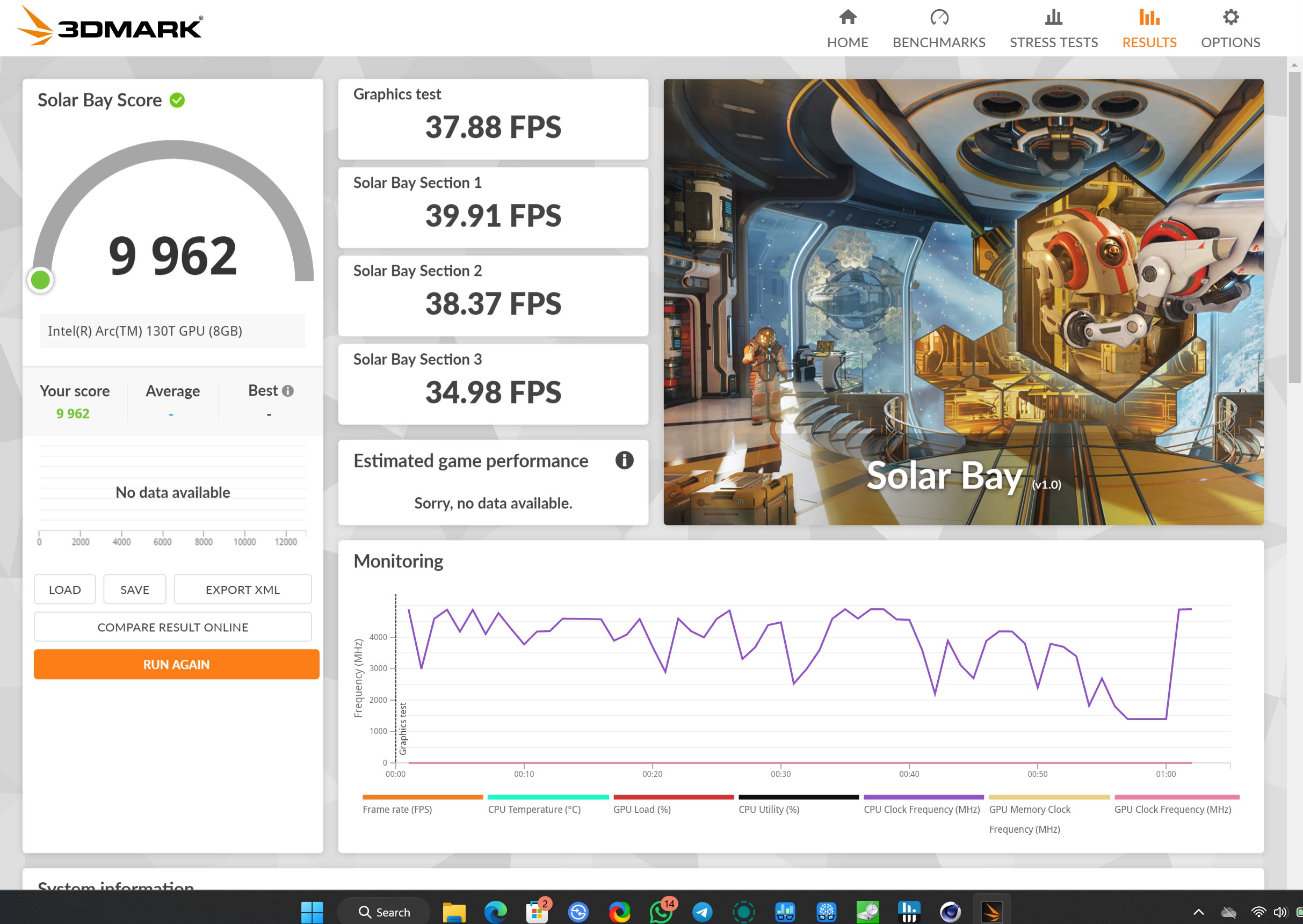Go to the HOME tab
This screenshot has width=1303, height=924.
[x=848, y=28]
